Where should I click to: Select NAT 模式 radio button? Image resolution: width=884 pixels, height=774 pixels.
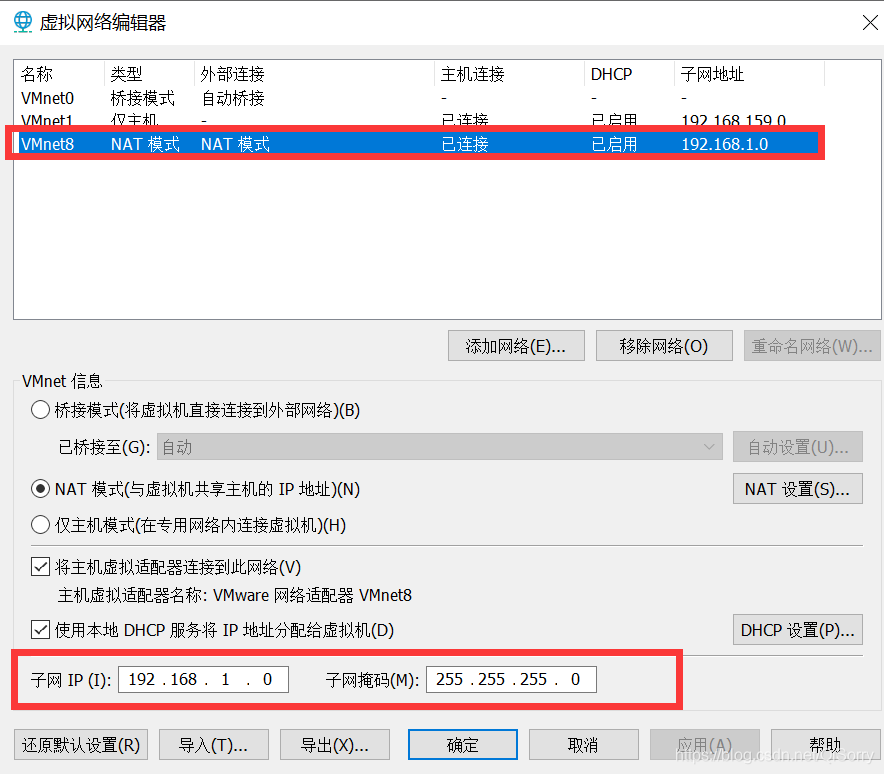[40, 489]
